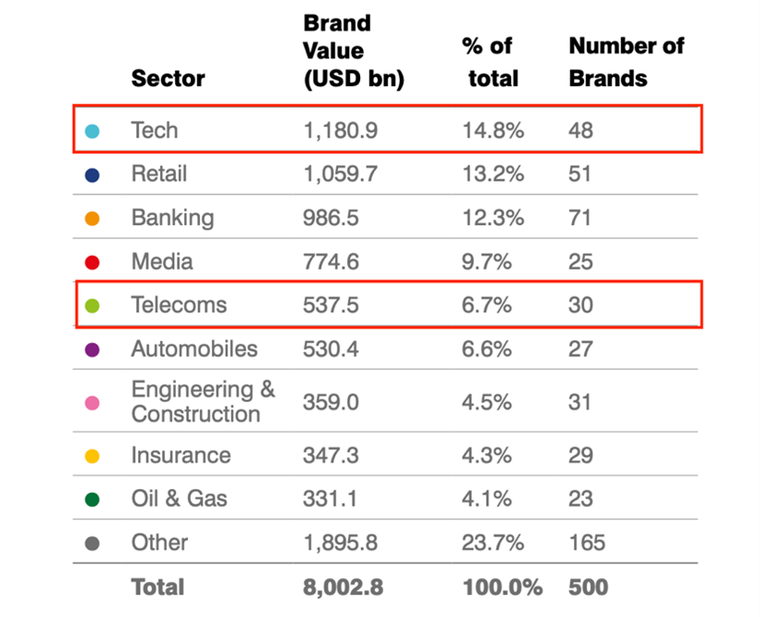760x617 pixels.
Task: Click the red dot beside Media
Action: click(x=92, y=263)
